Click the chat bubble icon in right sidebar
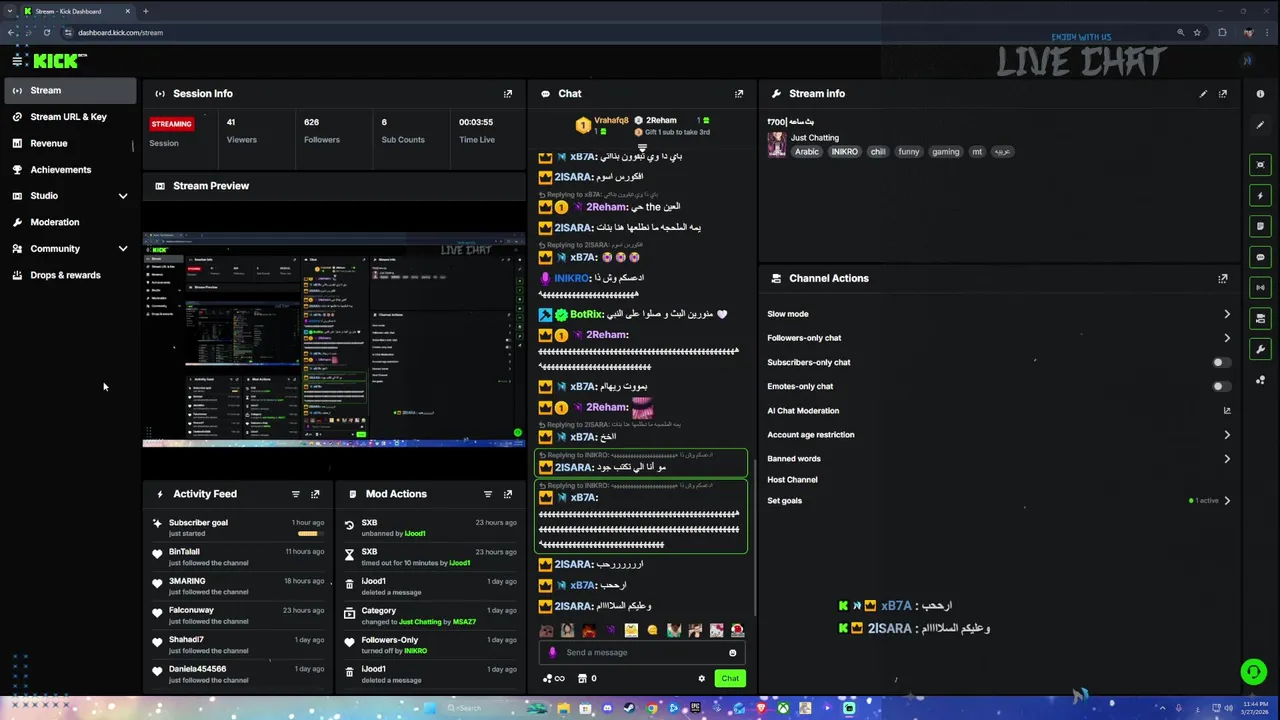The image size is (1280, 720). point(1260,257)
